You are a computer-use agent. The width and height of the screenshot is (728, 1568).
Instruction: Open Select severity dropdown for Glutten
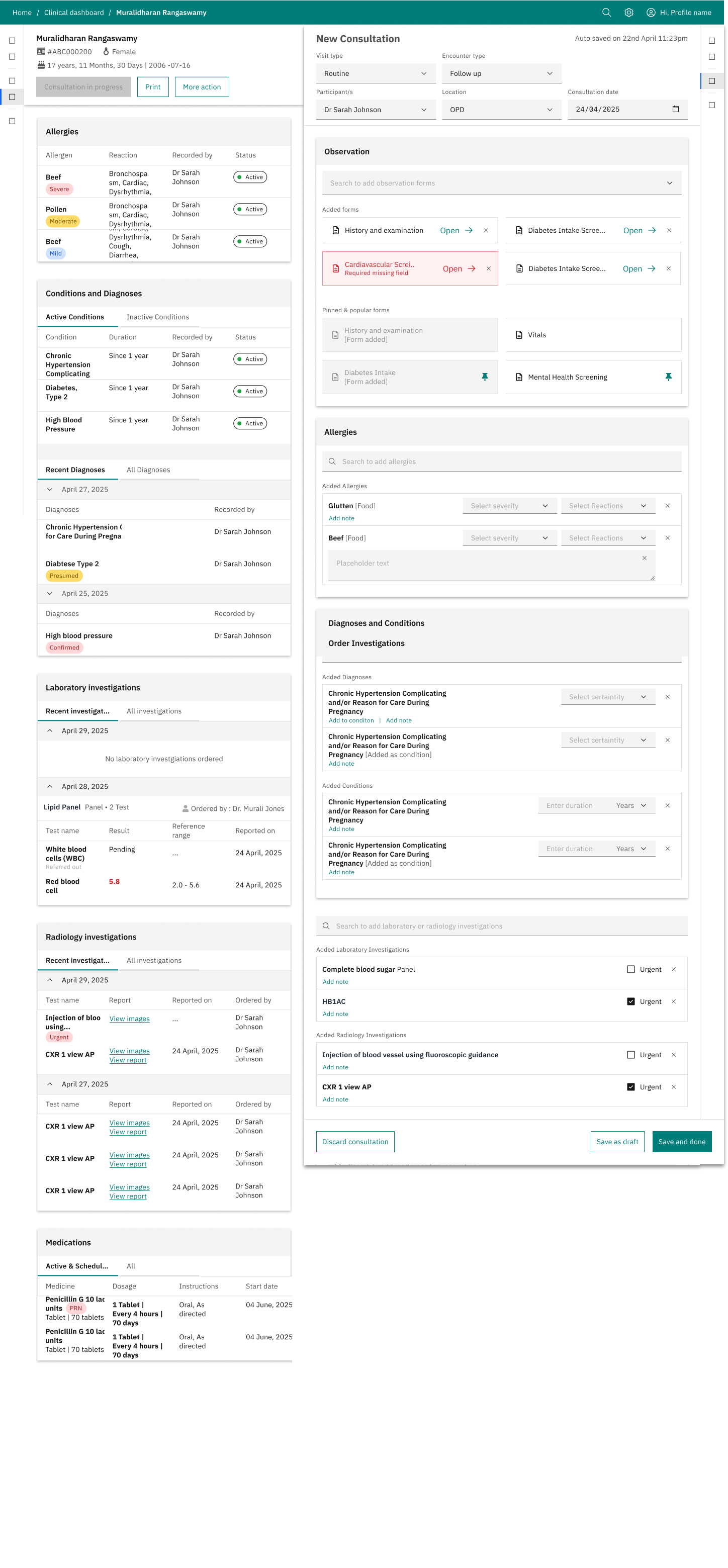509,506
